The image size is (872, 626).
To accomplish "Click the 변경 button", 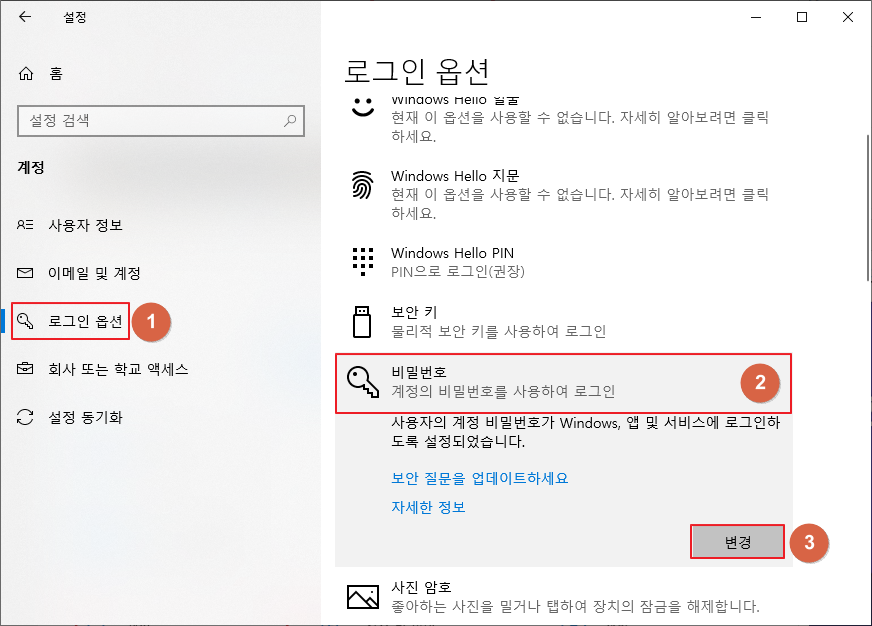I will tap(737, 542).
